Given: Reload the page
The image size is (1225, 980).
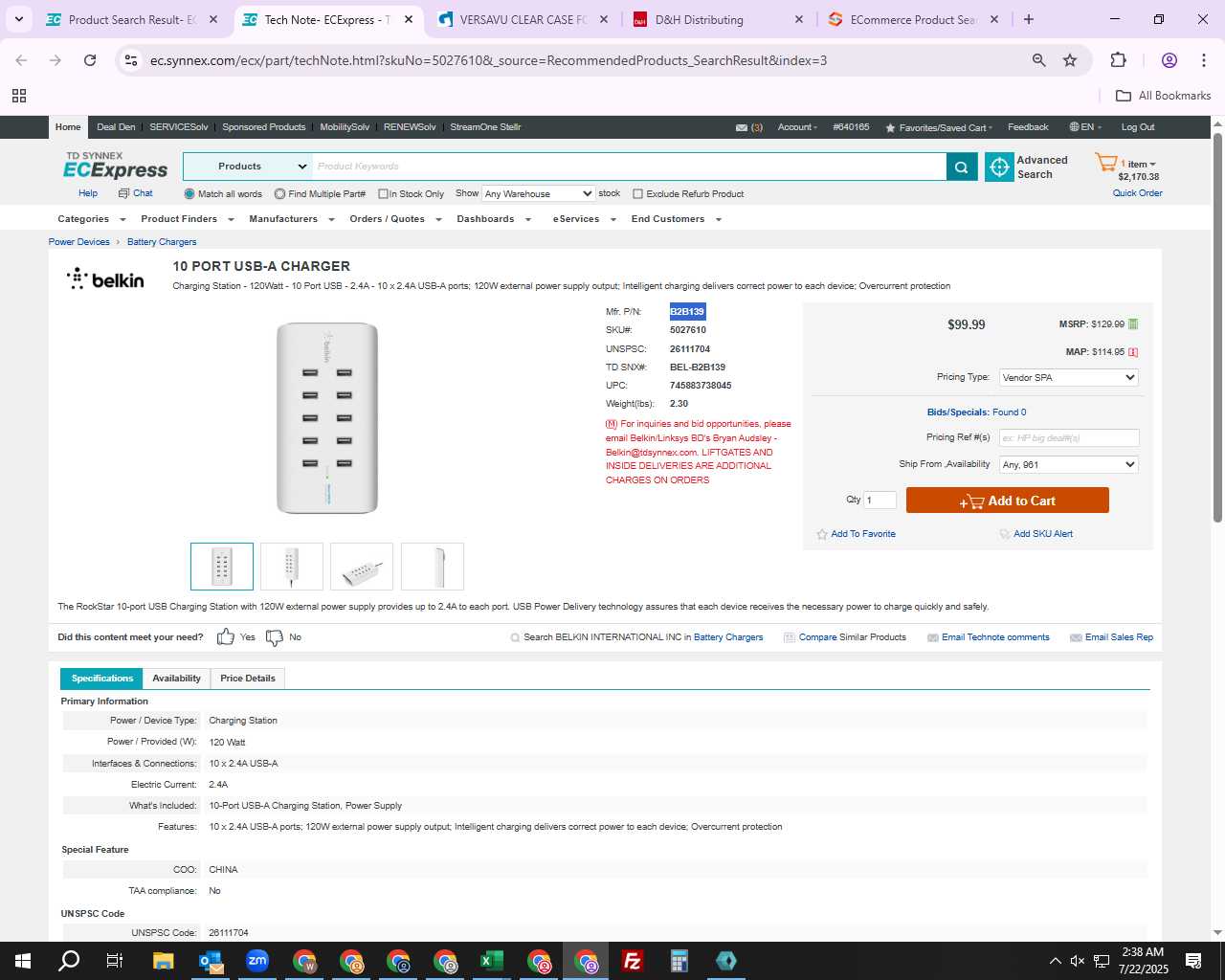Looking at the screenshot, I should click(x=90, y=60).
